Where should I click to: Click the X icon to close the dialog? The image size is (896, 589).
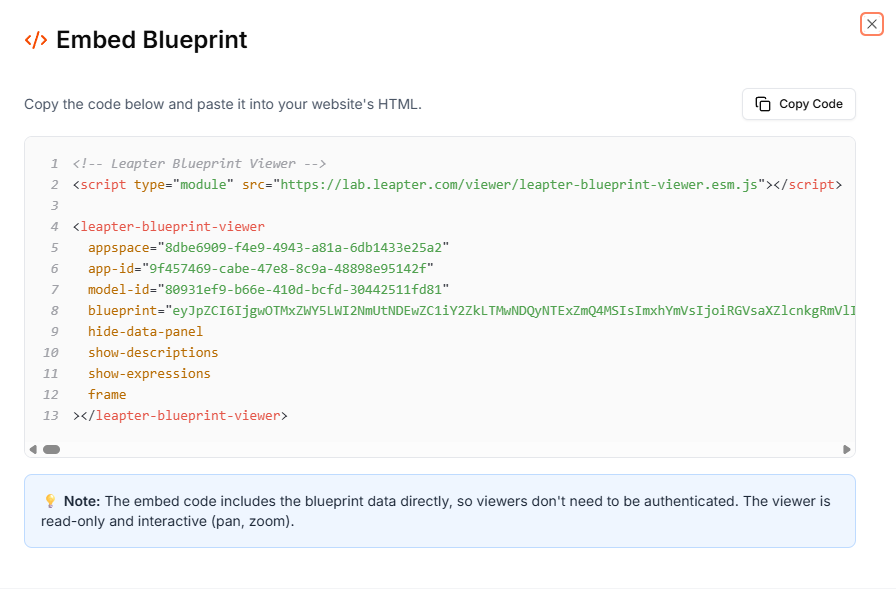871,24
